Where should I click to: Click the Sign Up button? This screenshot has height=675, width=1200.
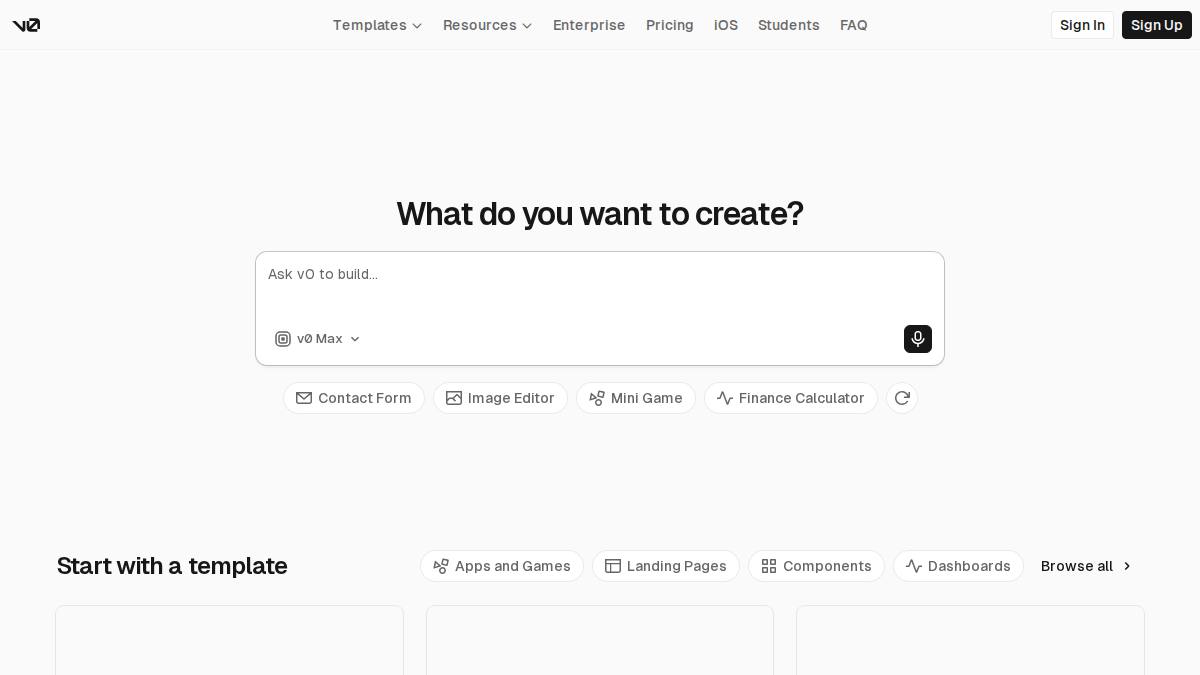tap(1157, 25)
